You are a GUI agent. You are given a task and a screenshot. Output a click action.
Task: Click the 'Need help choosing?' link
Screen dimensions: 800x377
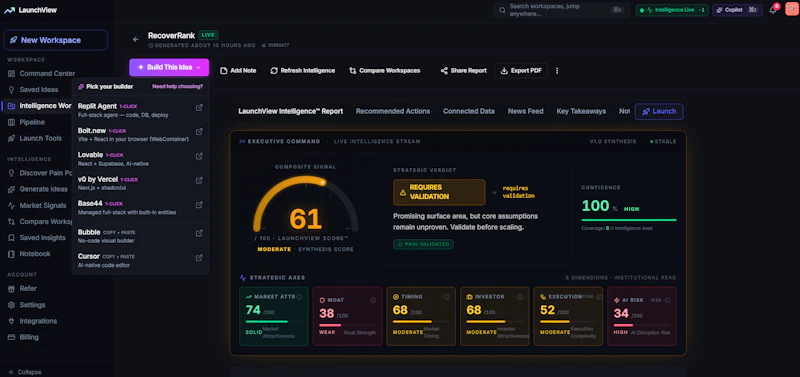click(x=177, y=86)
